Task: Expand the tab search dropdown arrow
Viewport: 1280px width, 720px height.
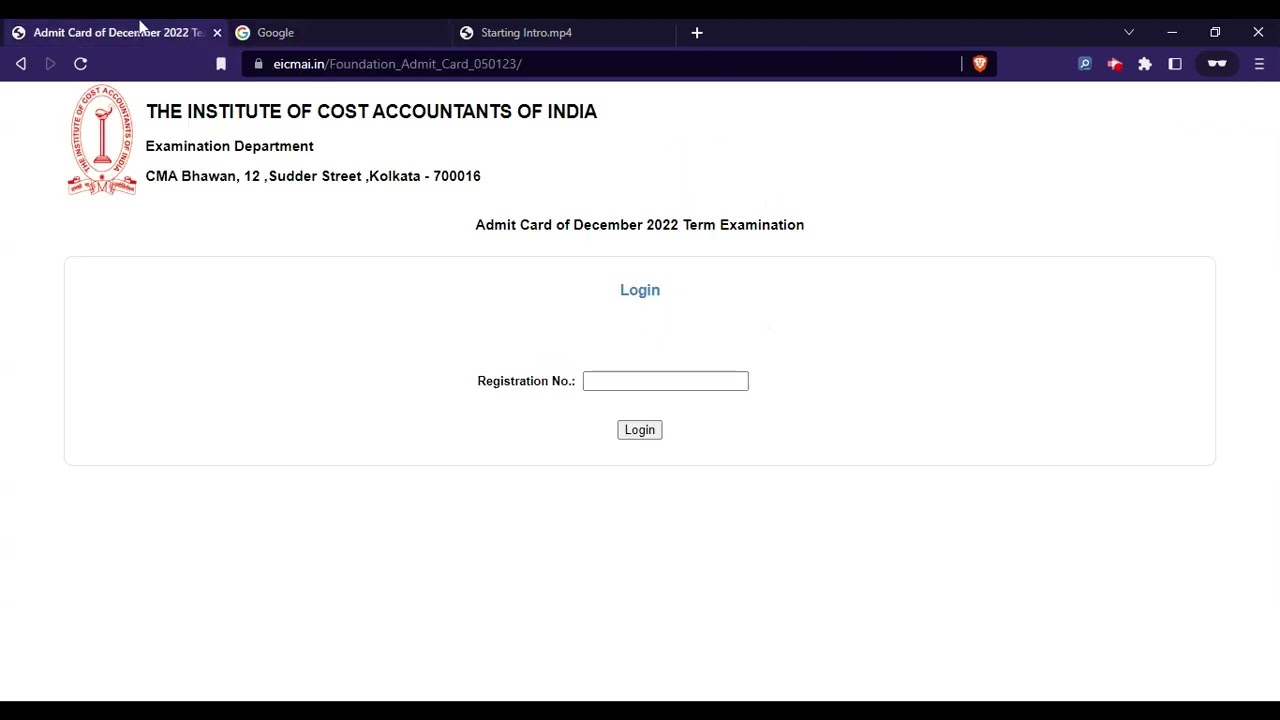Action: [x=1129, y=33]
